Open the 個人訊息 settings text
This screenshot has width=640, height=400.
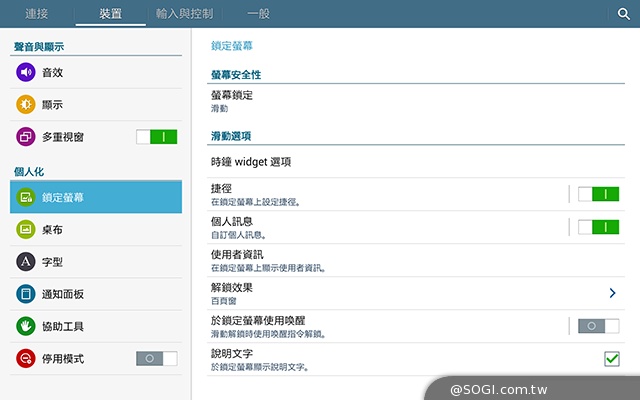232,222
